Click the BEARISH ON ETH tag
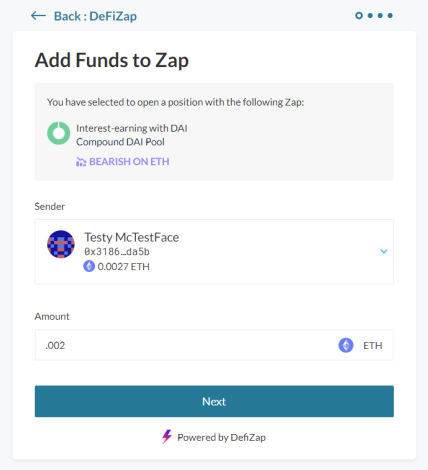This screenshot has height=470, width=428. (x=123, y=162)
